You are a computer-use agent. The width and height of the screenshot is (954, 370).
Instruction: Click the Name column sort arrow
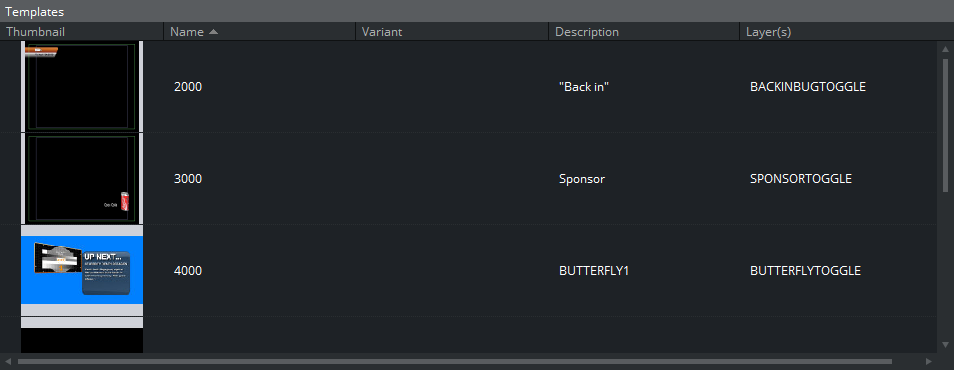coord(213,32)
